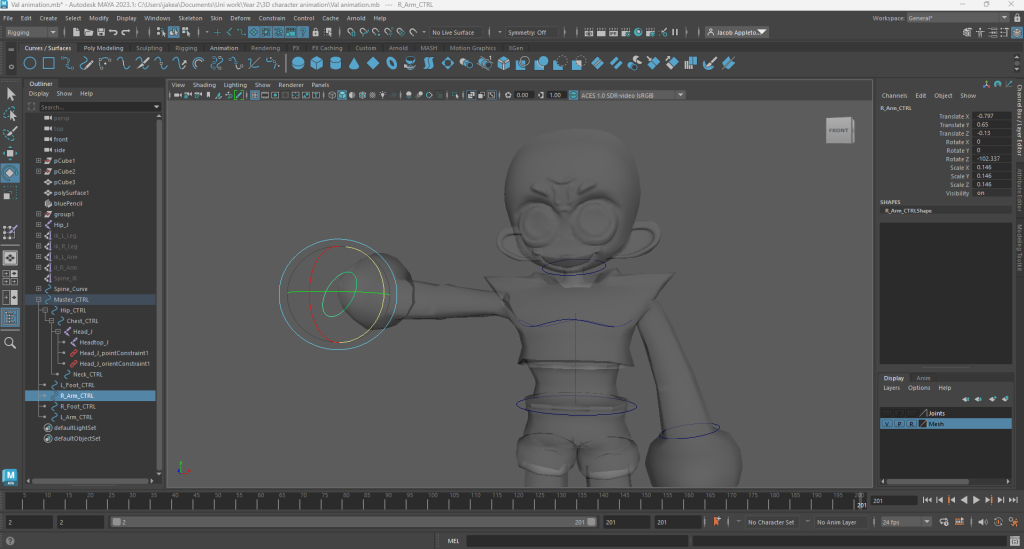
Task: Click the polygon cube shelf icon
Action: [316, 63]
